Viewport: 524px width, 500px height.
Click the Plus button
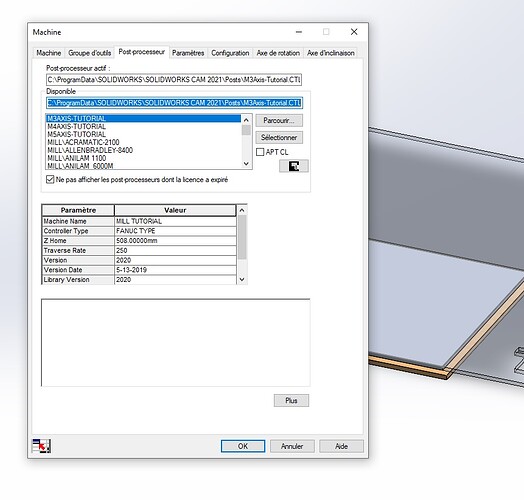click(x=291, y=400)
